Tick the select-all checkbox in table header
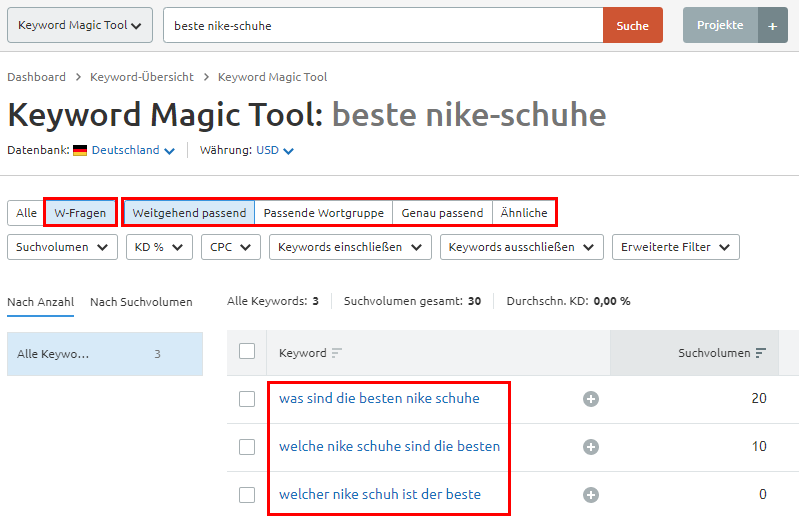The image size is (799, 520). (x=247, y=351)
